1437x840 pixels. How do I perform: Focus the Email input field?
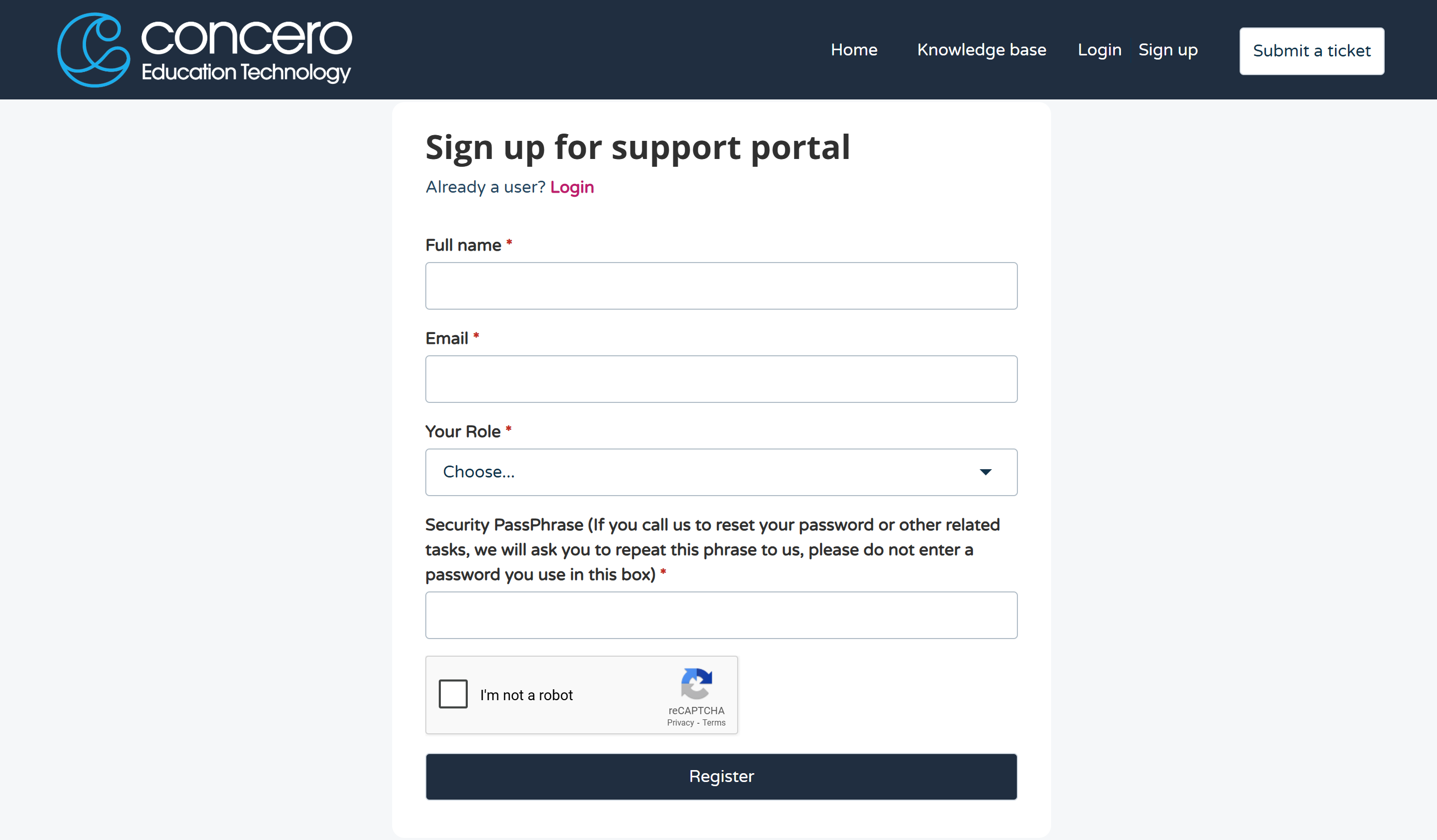[722, 379]
